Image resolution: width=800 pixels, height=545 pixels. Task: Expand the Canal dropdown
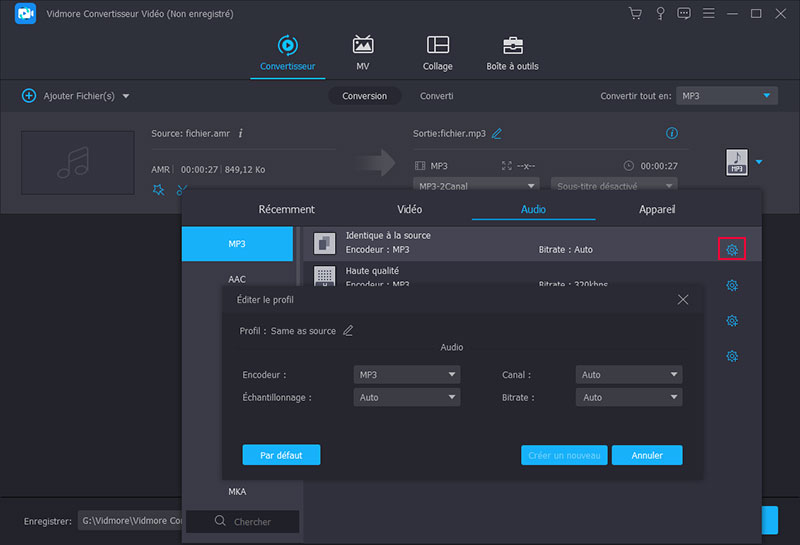(629, 375)
